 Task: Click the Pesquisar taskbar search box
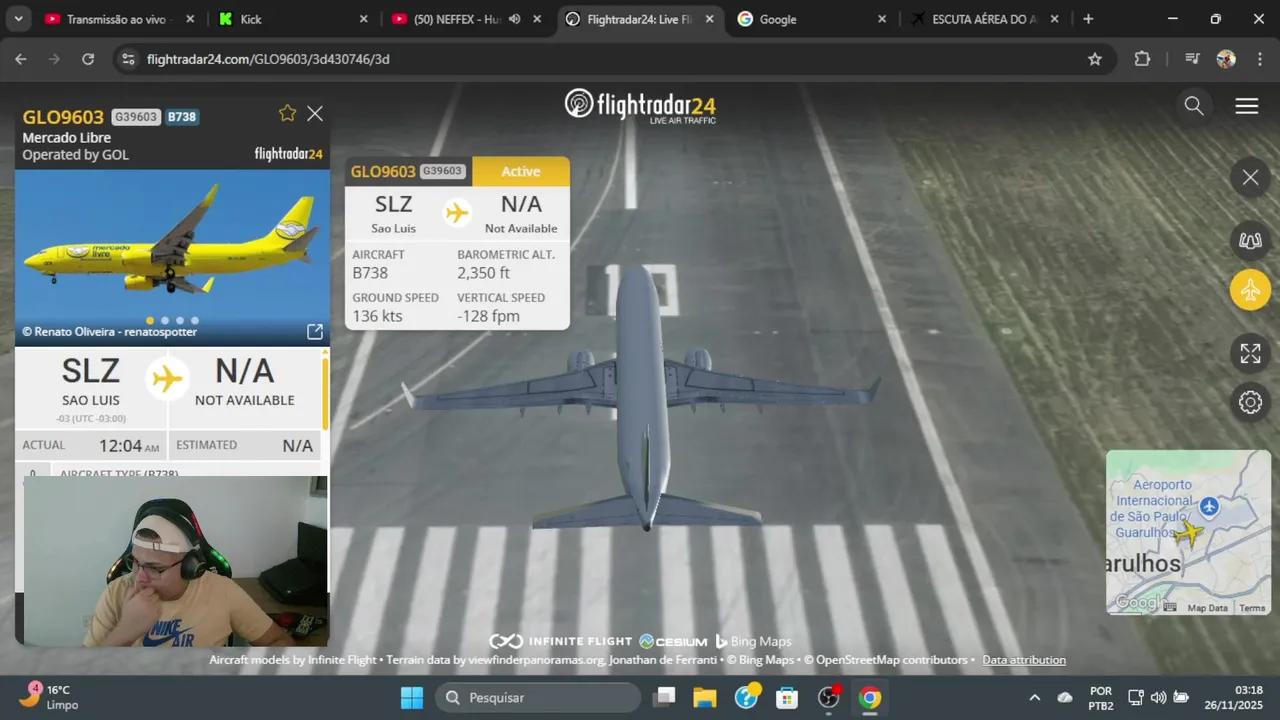click(537, 697)
